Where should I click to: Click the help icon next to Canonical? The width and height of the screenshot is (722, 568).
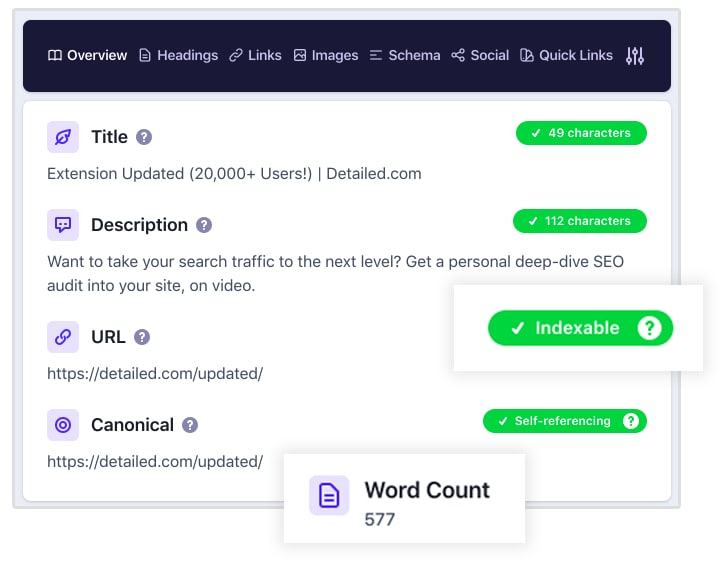point(190,425)
